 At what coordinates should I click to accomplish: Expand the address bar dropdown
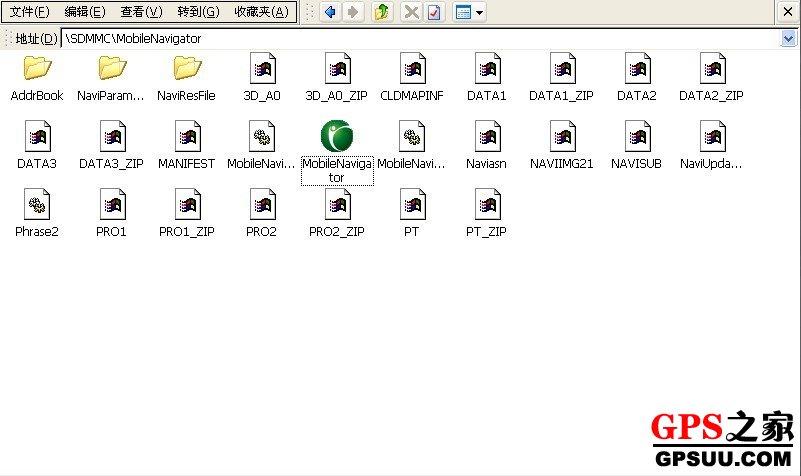pyautogui.click(x=788, y=38)
